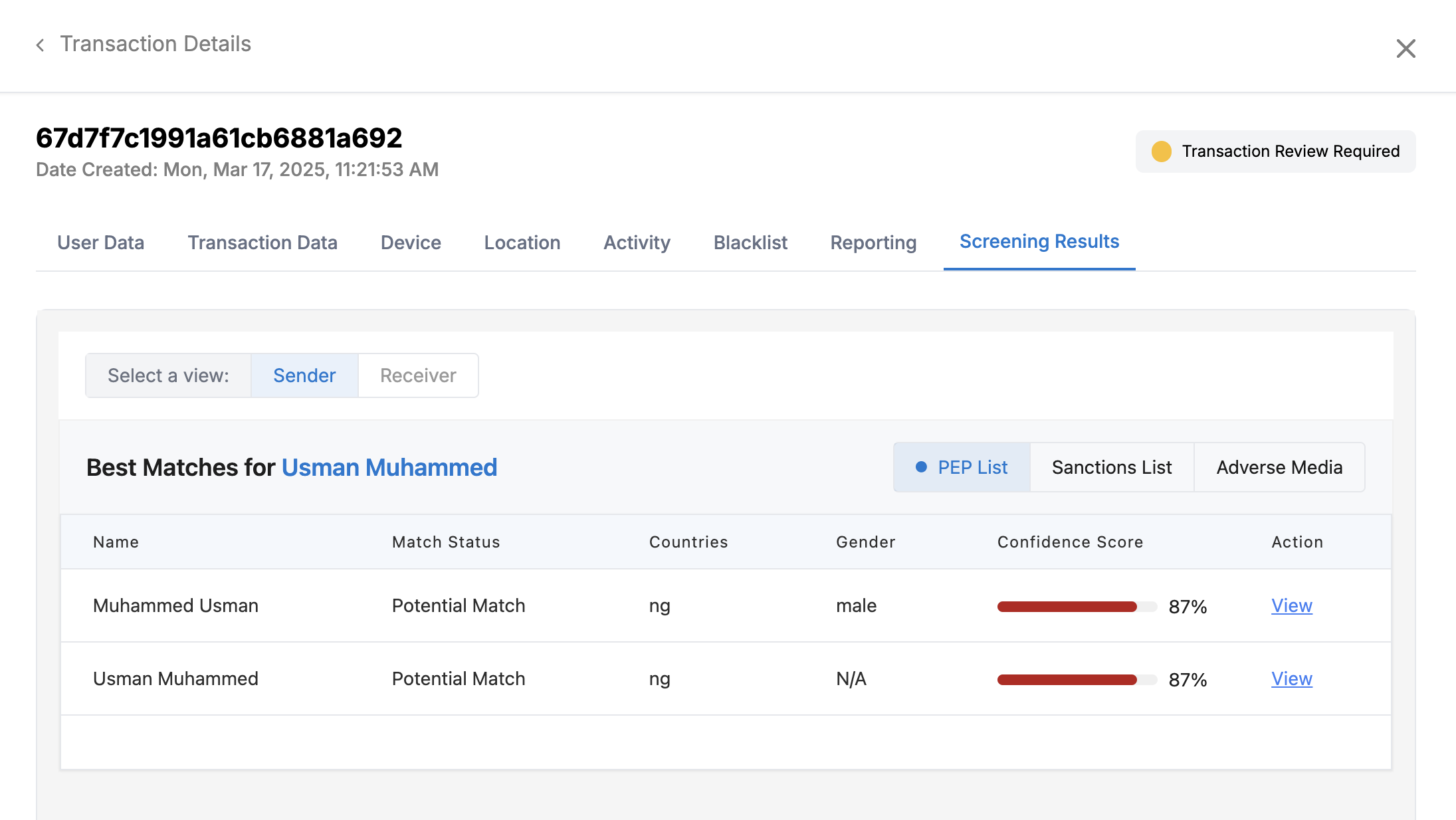
Task: Open the User Data tab
Action: (100, 243)
